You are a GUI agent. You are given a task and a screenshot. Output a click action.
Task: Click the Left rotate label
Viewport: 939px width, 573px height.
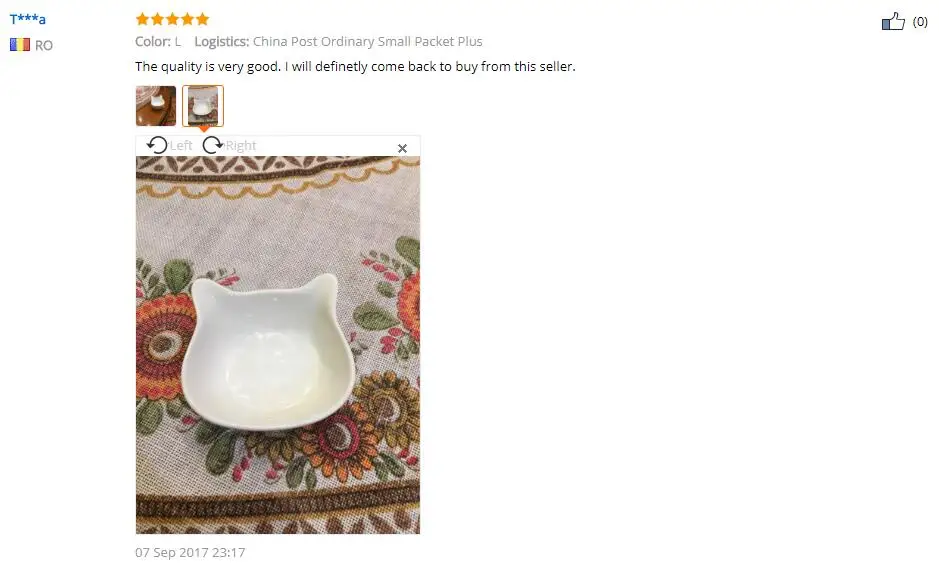click(181, 145)
